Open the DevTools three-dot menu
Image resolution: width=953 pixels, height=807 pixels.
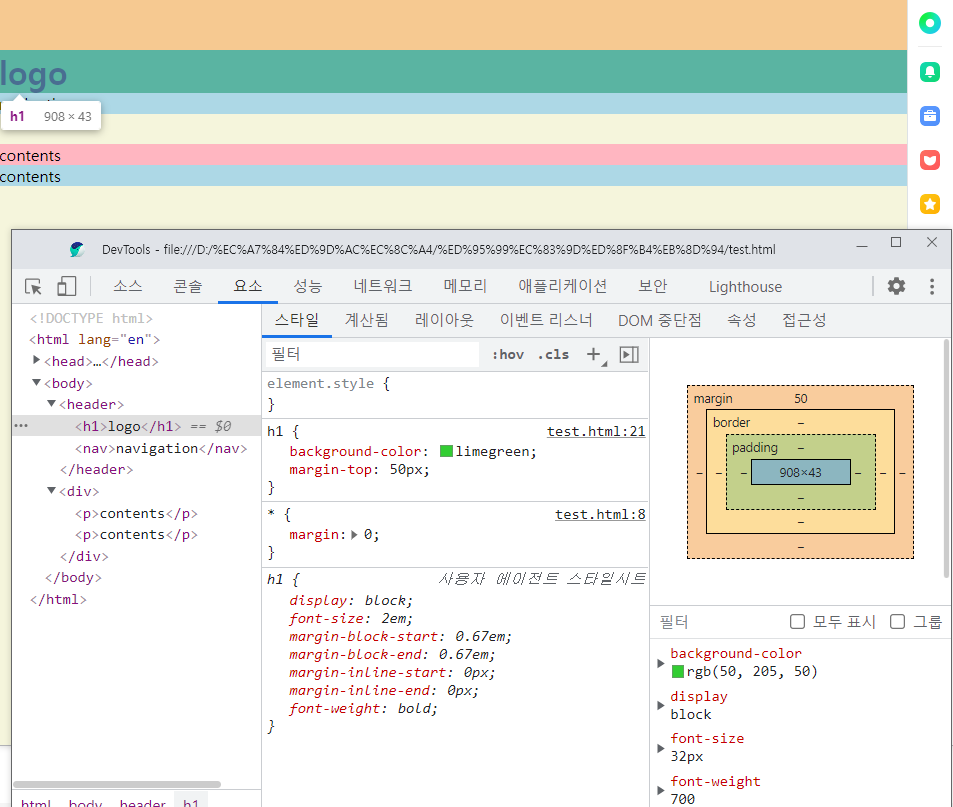(x=932, y=286)
